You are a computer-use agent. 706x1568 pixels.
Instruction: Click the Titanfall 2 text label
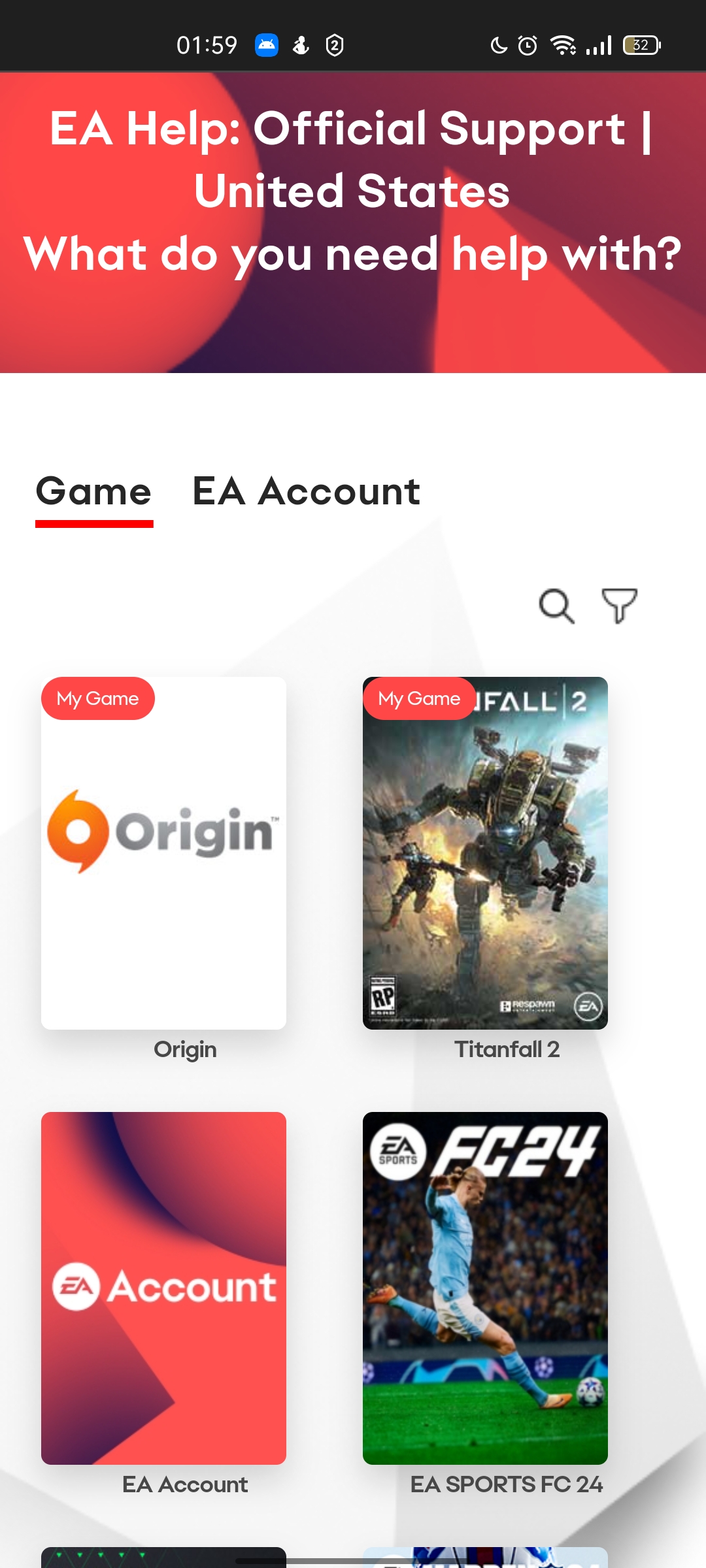[507, 1049]
